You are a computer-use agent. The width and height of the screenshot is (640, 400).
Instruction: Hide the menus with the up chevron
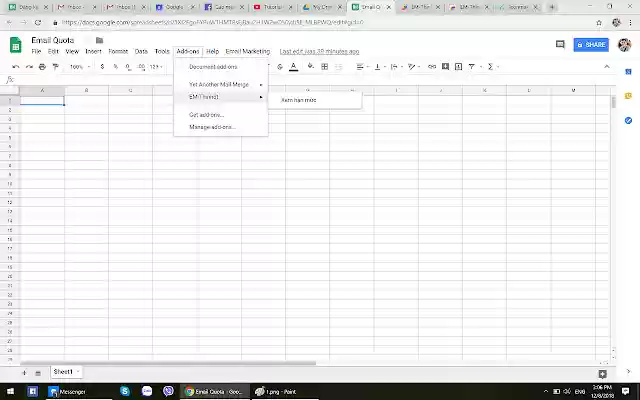[x=607, y=67]
